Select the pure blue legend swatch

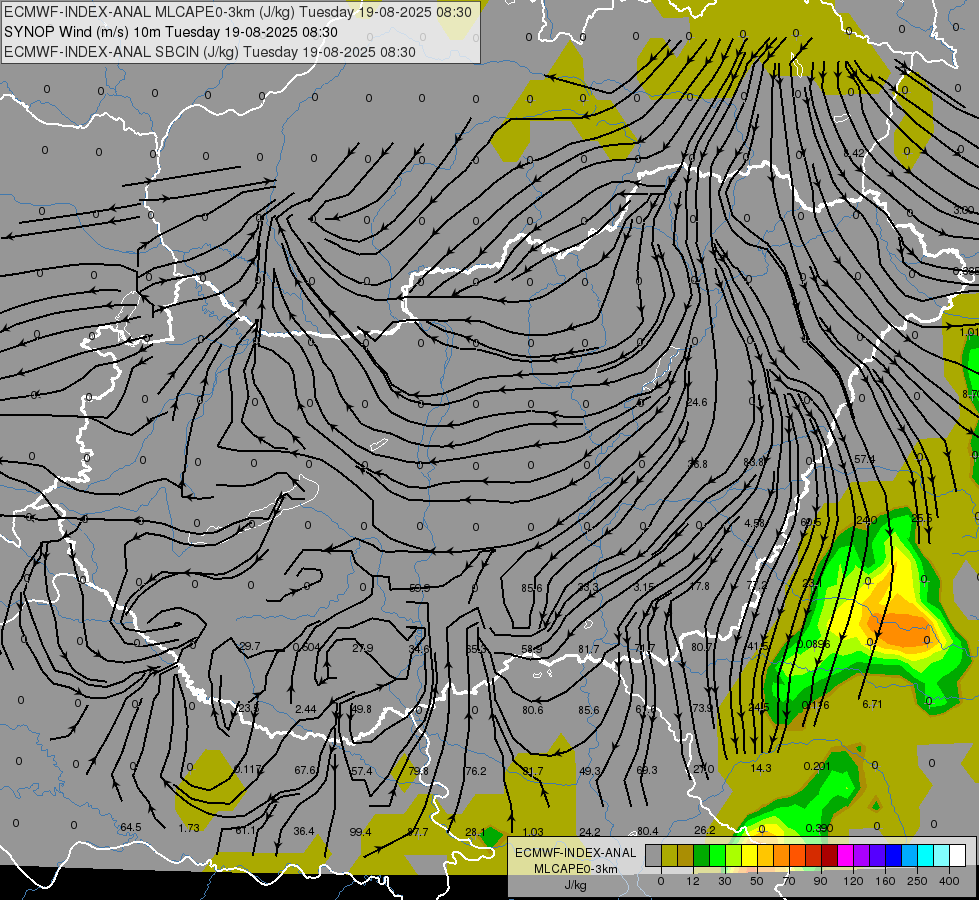[894, 855]
